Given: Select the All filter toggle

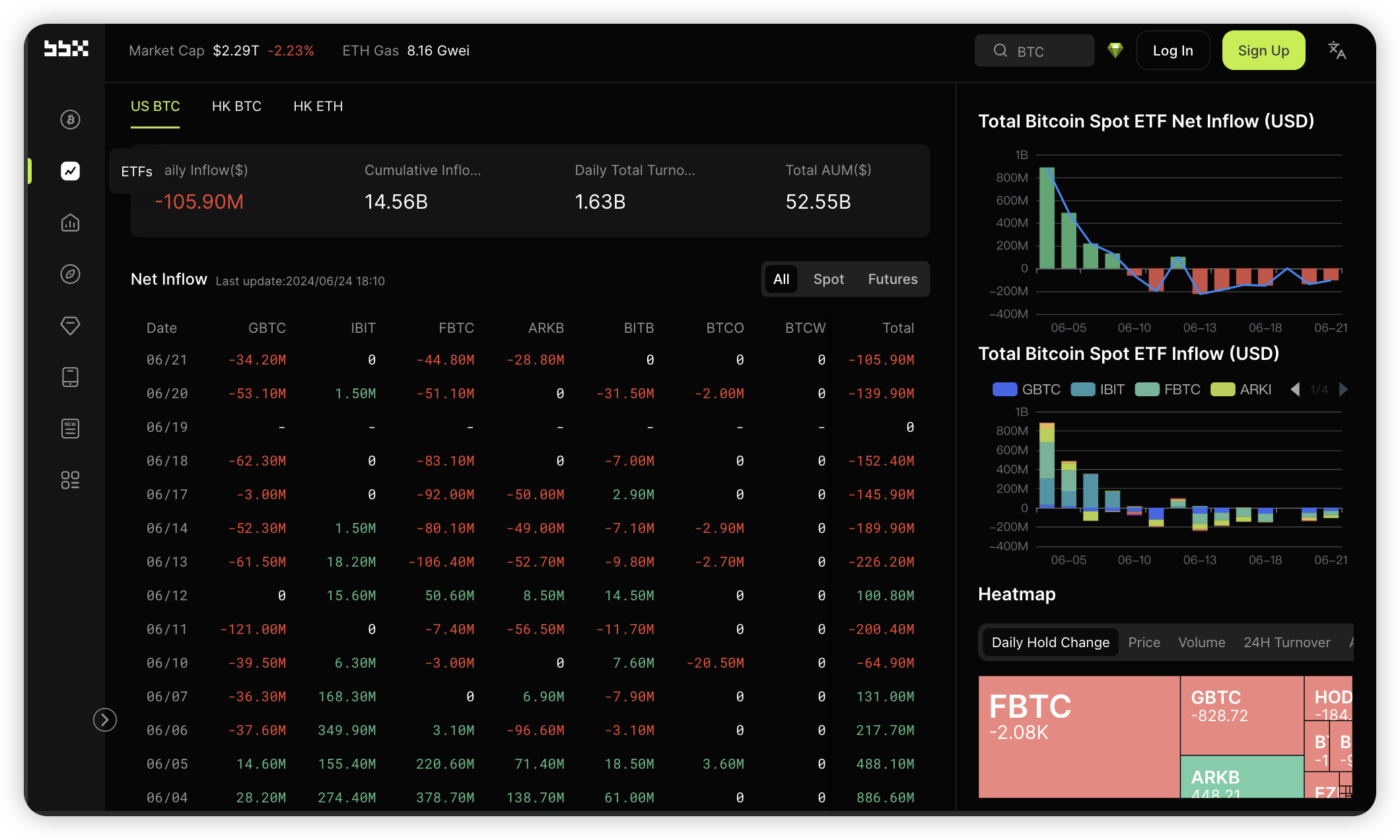Looking at the screenshot, I should tap(781, 279).
